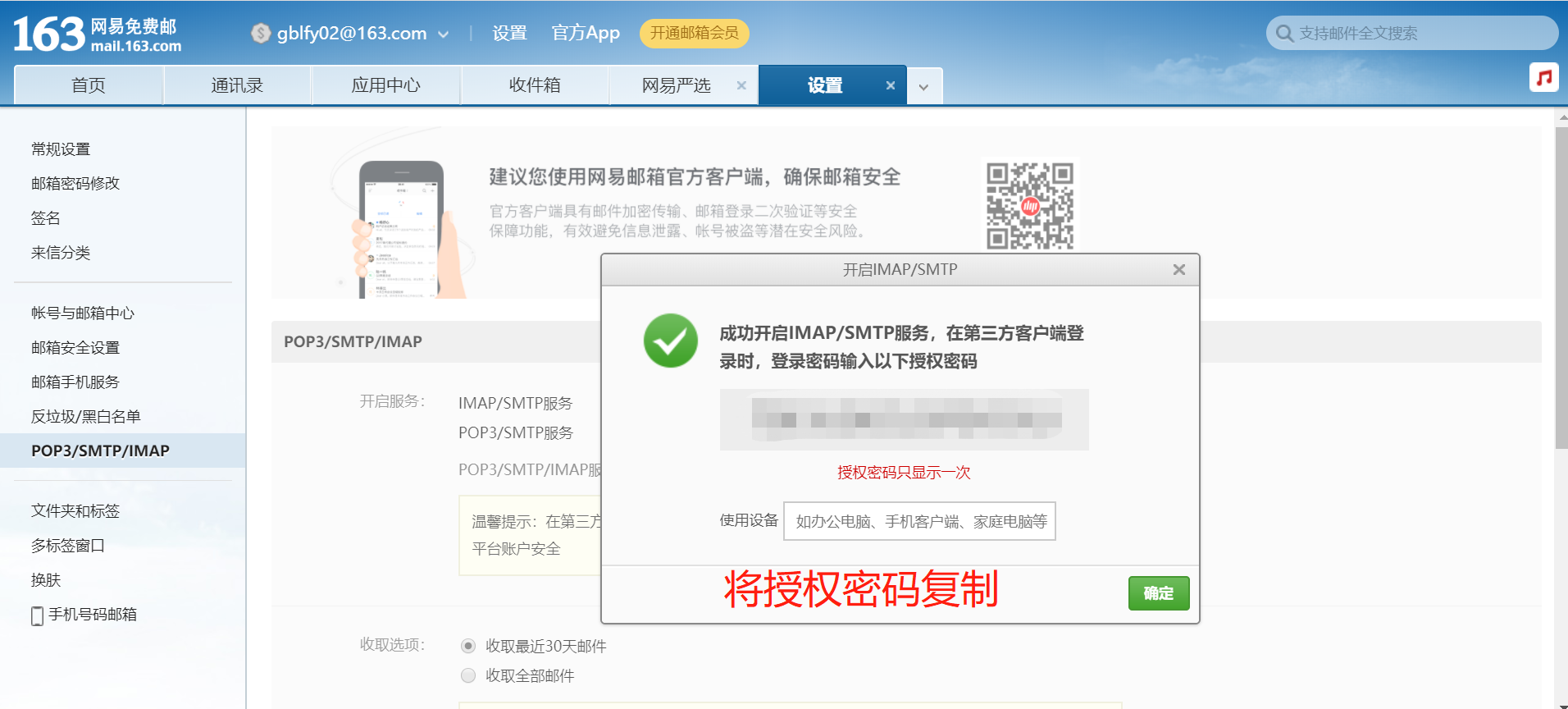Select 收取最近30天邮件 radio button

[x=468, y=646]
